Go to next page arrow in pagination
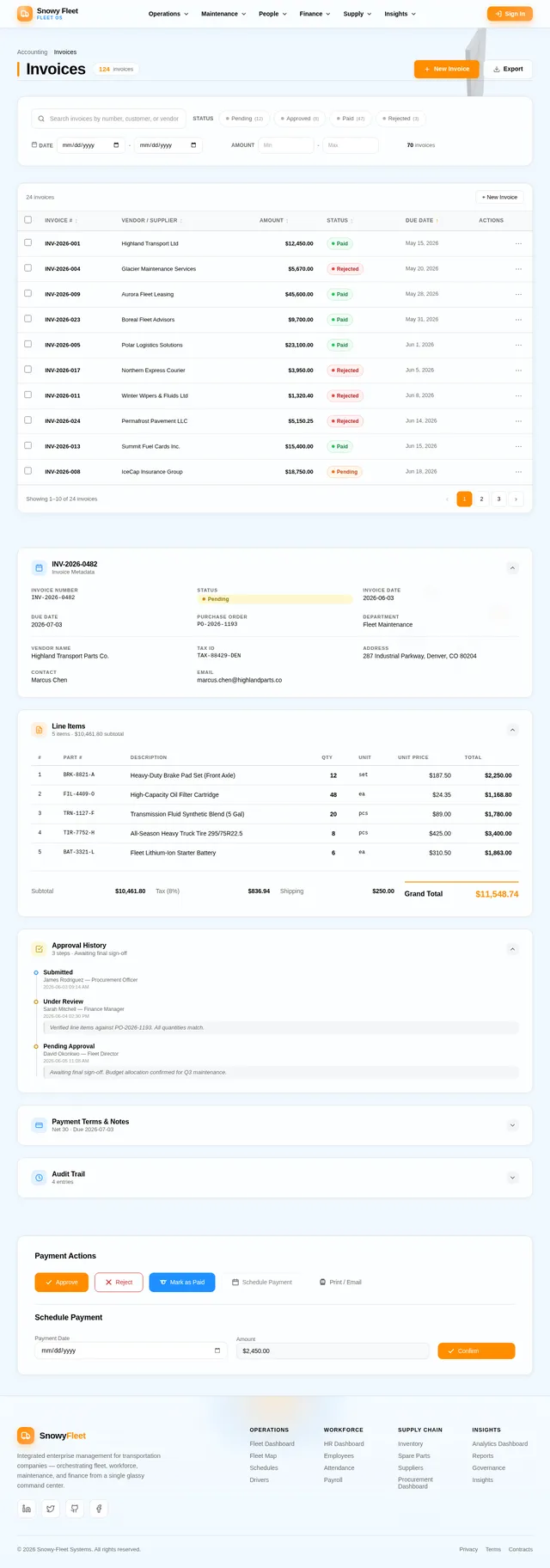The image size is (550, 1568). pyautogui.click(x=516, y=499)
